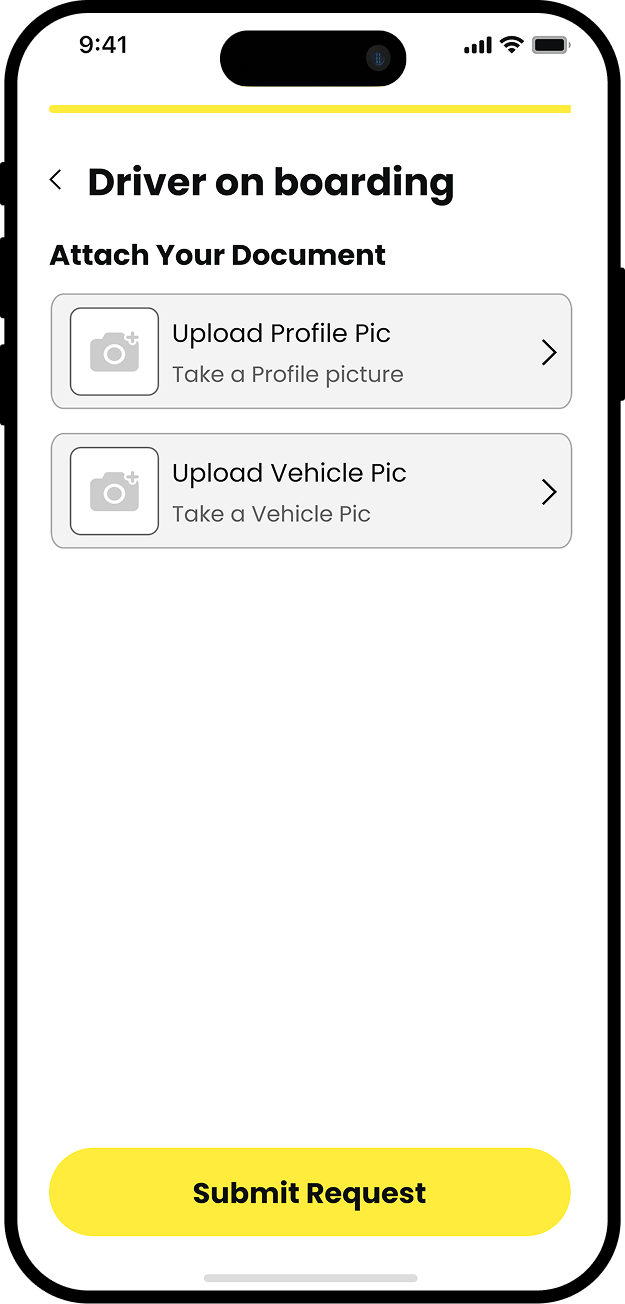Tap the 9:41 clock in status bar
This screenshot has height=1304, width=625.
pyautogui.click(x=103, y=45)
